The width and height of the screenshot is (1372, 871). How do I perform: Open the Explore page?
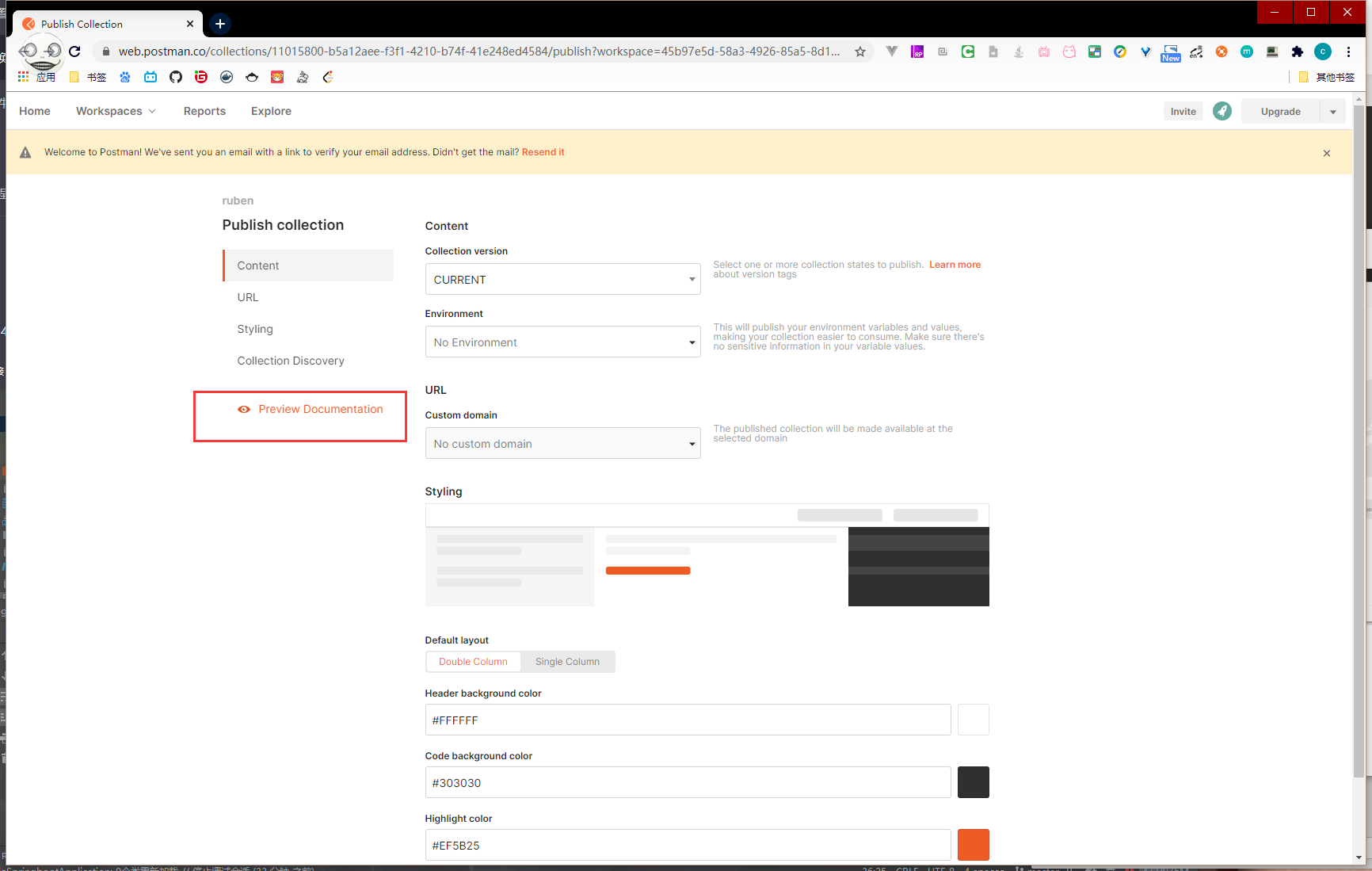271,111
